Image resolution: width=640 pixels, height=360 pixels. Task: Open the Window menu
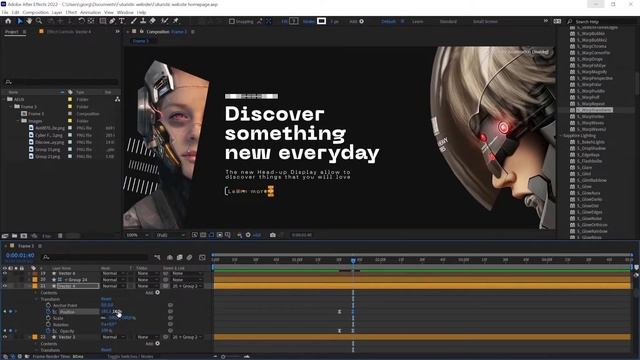click(125, 13)
